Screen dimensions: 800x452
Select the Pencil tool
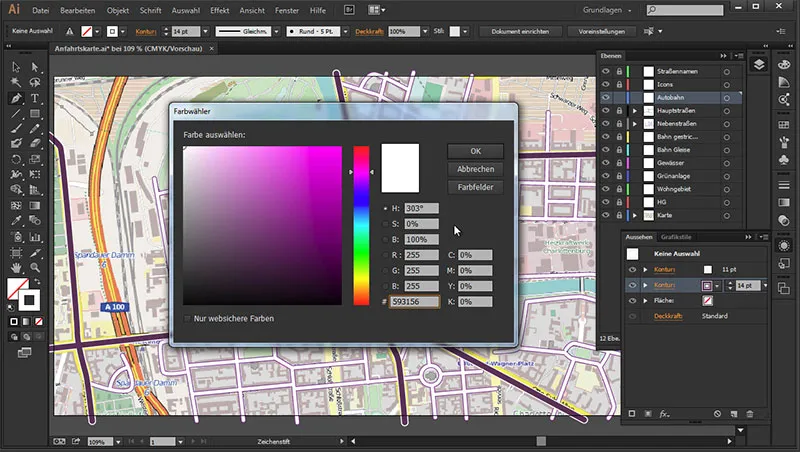(35, 129)
